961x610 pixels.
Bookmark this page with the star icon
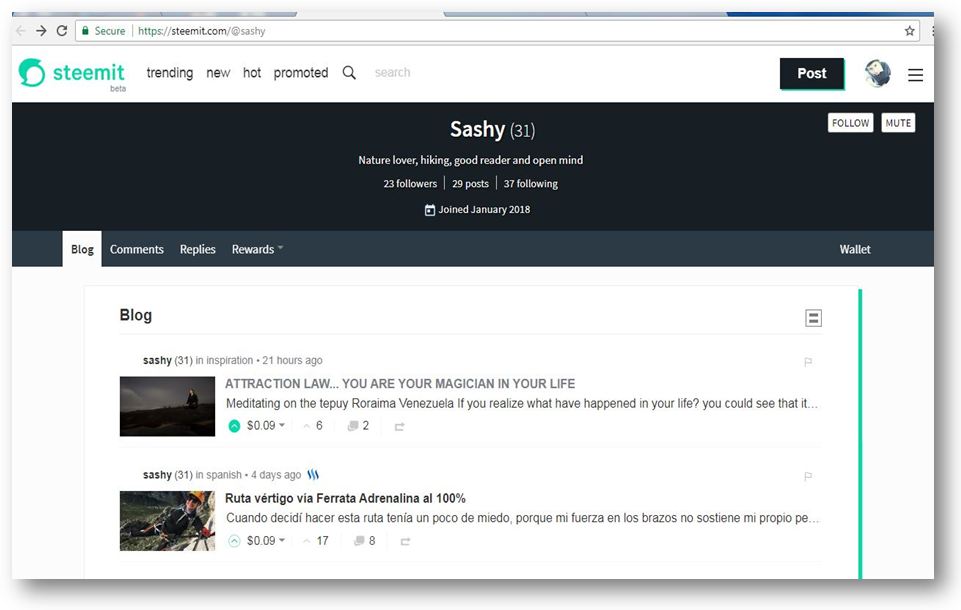tap(910, 31)
